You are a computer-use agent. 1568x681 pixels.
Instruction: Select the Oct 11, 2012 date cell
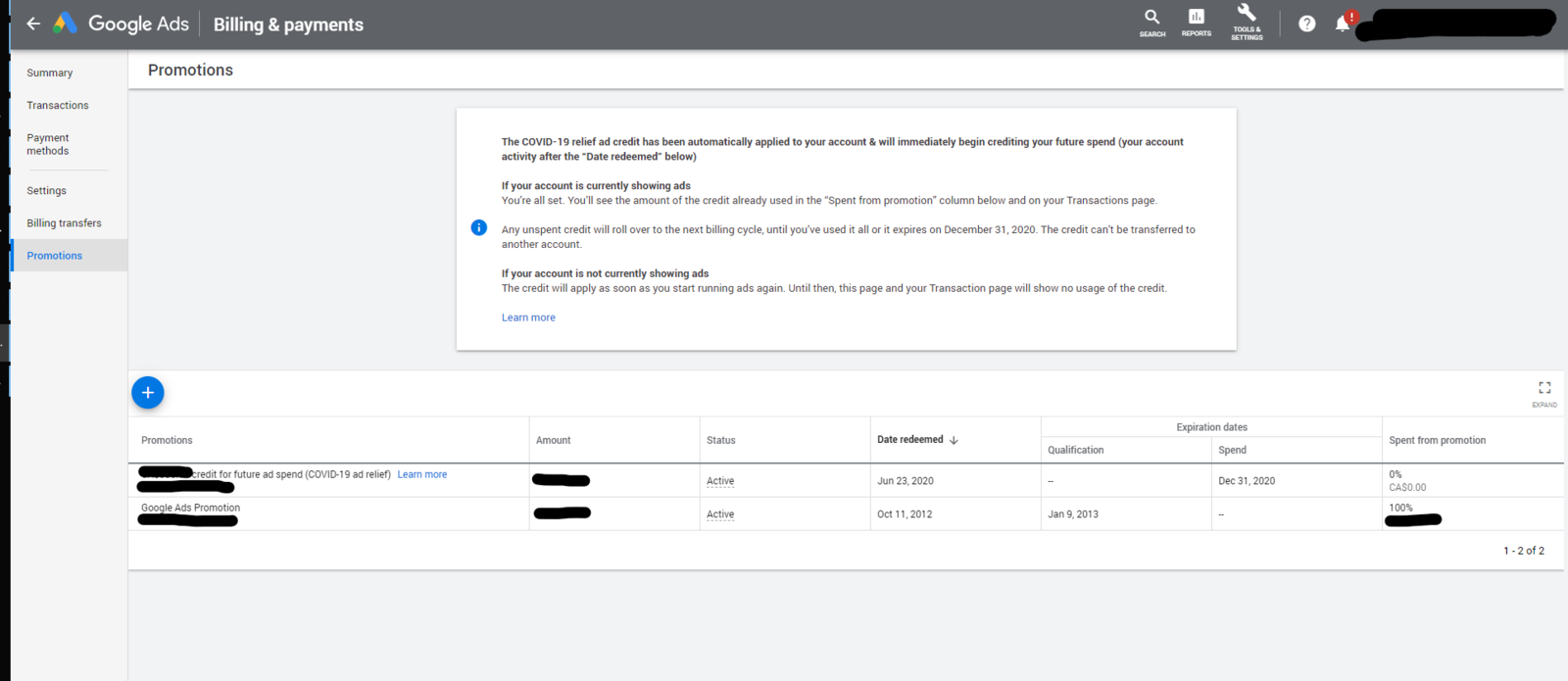tap(905, 514)
